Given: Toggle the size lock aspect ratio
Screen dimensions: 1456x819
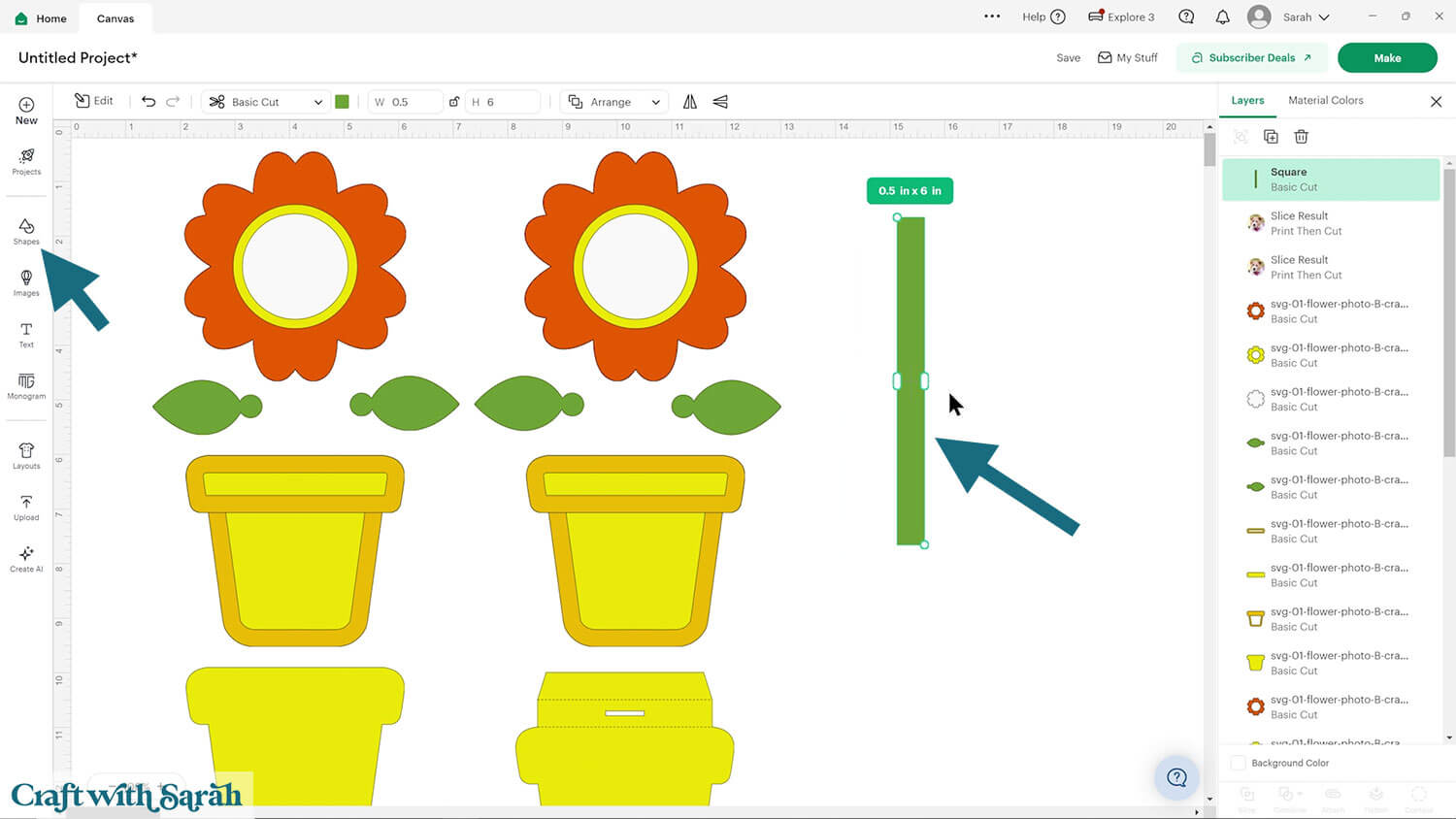Looking at the screenshot, I should [453, 102].
